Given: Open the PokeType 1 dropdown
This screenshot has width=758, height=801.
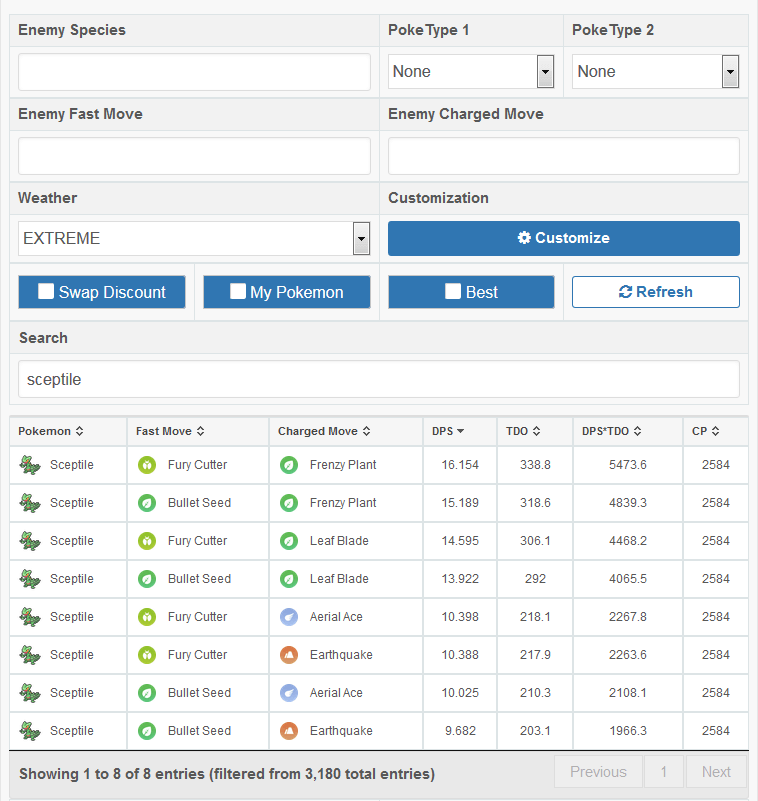Looking at the screenshot, I should pyautogui.click(x=471, y=72).
